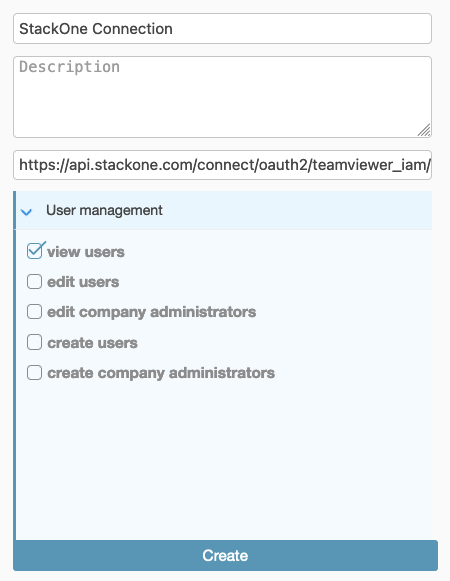Focus the StackOne Connection name field
Image resolution: width=450 pixels, height=581 pixels.
pyautogui.click(x=222, y=29)
